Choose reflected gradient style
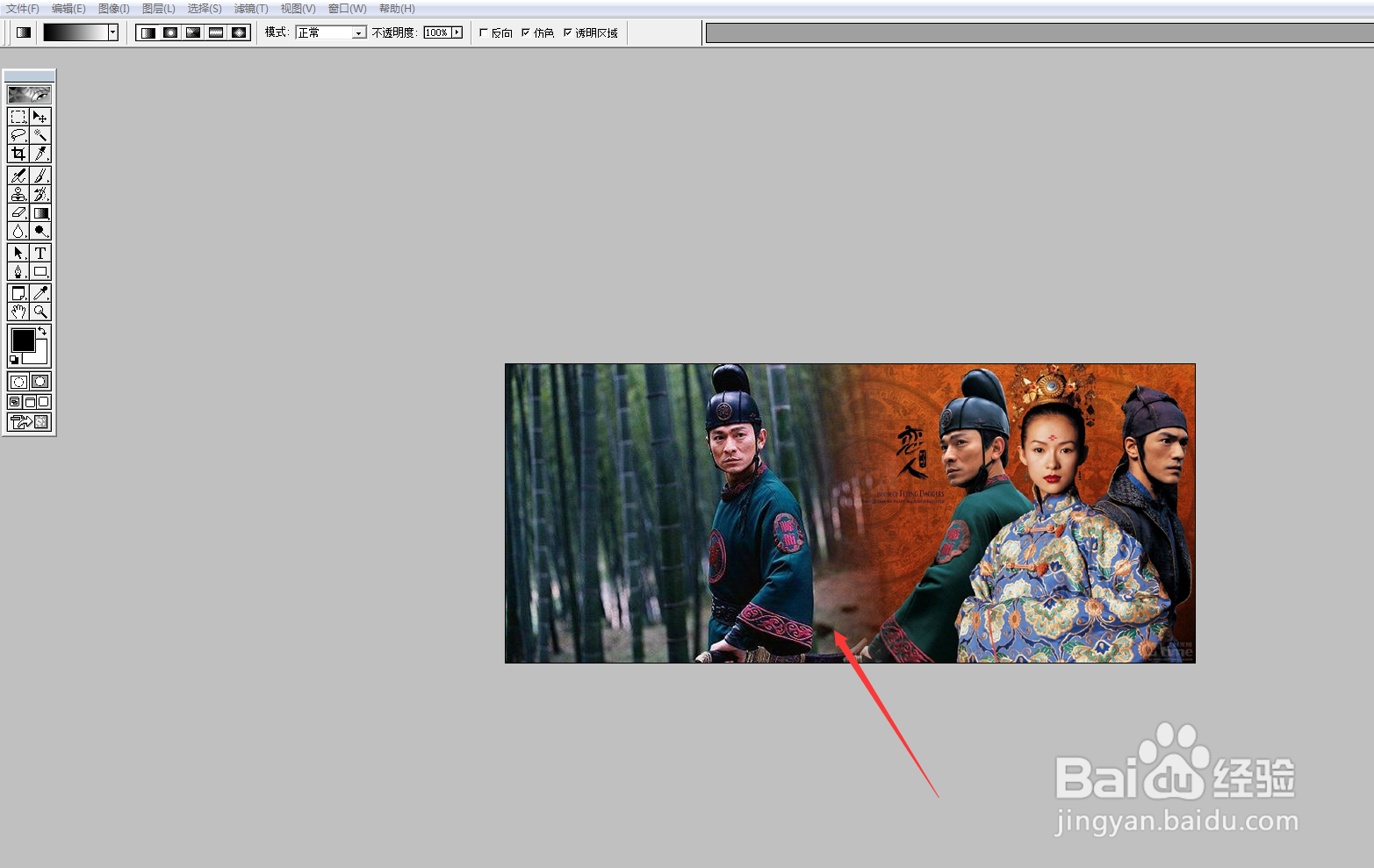 coord(216,32)
